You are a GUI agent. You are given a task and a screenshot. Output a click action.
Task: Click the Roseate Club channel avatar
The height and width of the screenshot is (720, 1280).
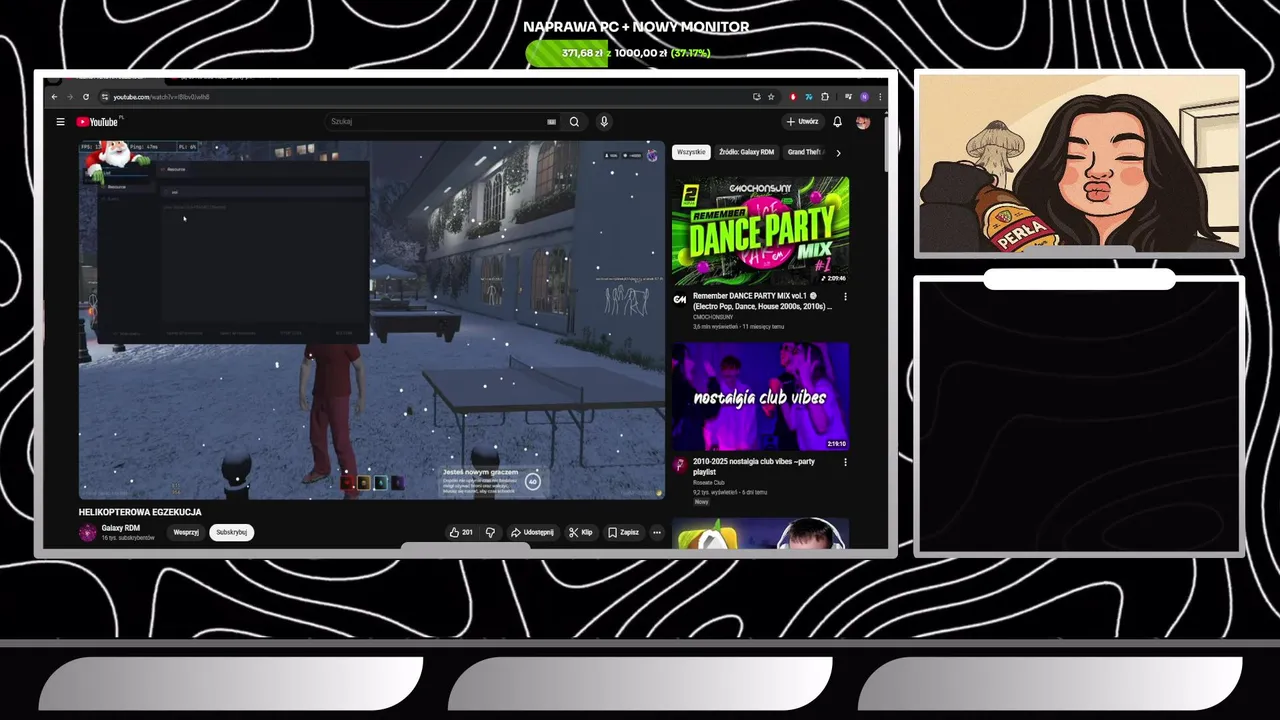coord(680,465)
